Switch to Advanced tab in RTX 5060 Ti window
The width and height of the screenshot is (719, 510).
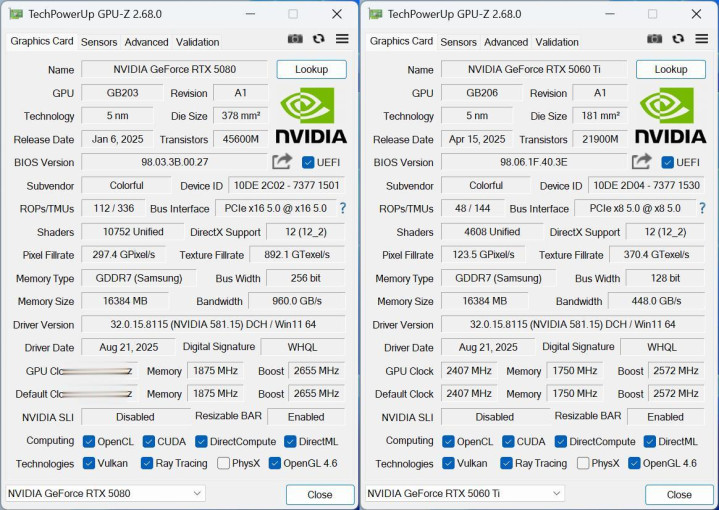point(506,42)
